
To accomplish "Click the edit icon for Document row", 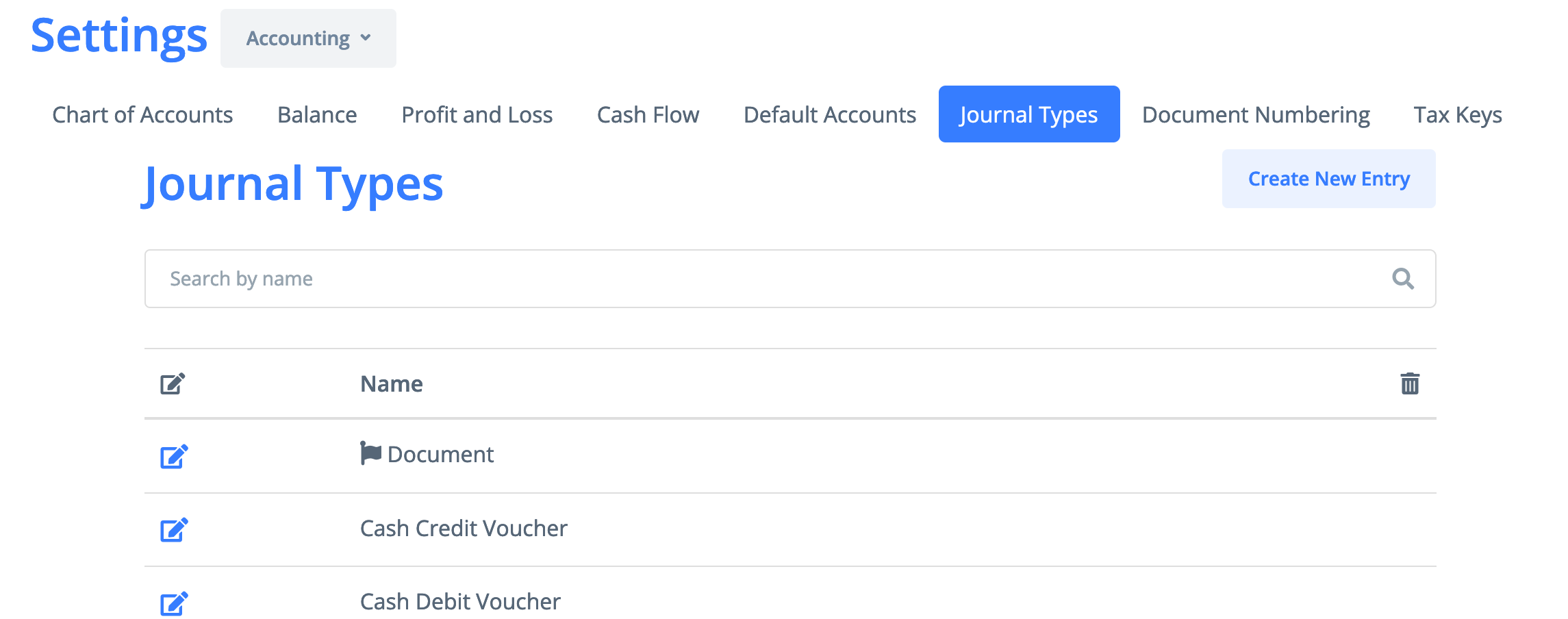I will coord(174,456).
